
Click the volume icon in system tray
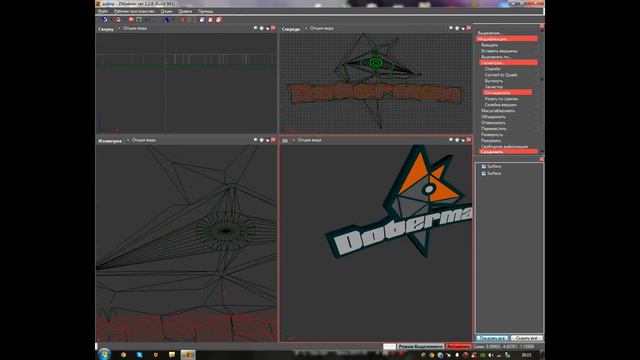[491, 355]
